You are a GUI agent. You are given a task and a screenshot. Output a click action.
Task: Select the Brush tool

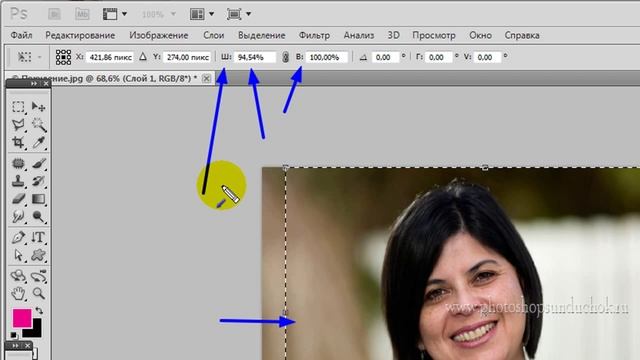point(38,163)
